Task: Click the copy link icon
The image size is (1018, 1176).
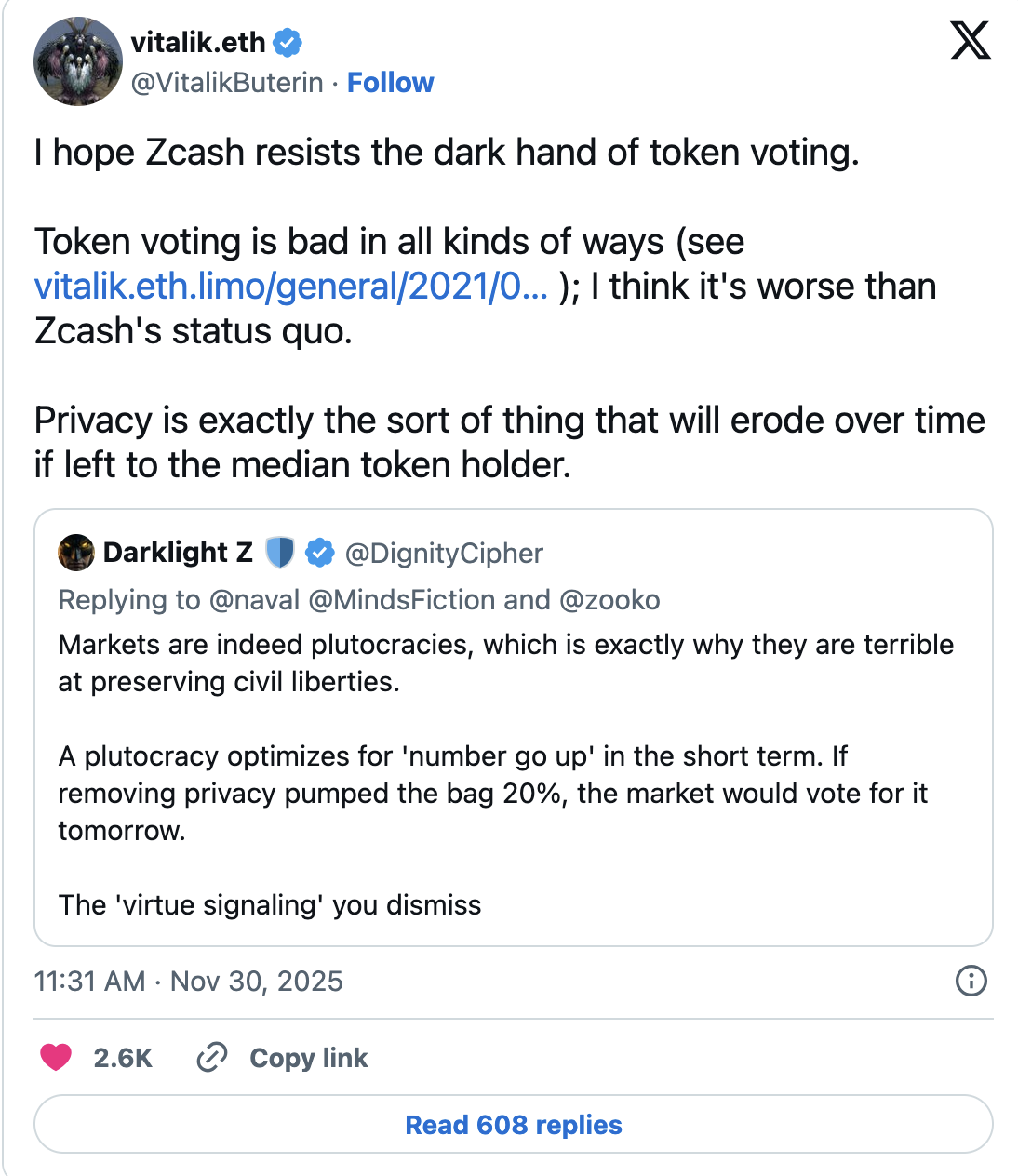Action: pos(212,1058)
